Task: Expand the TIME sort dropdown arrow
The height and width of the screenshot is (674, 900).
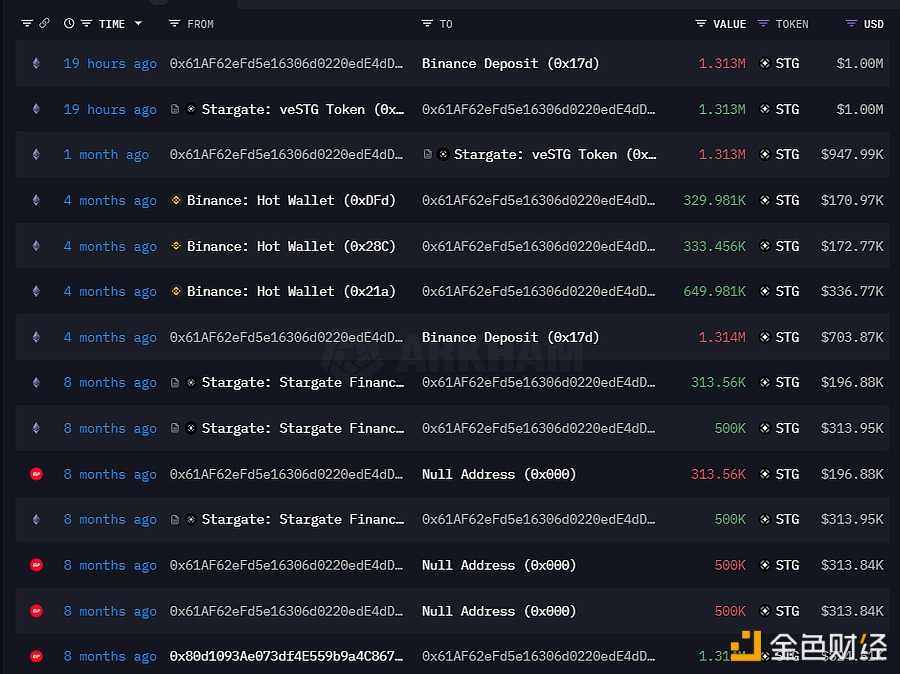Action: (138, 24)
